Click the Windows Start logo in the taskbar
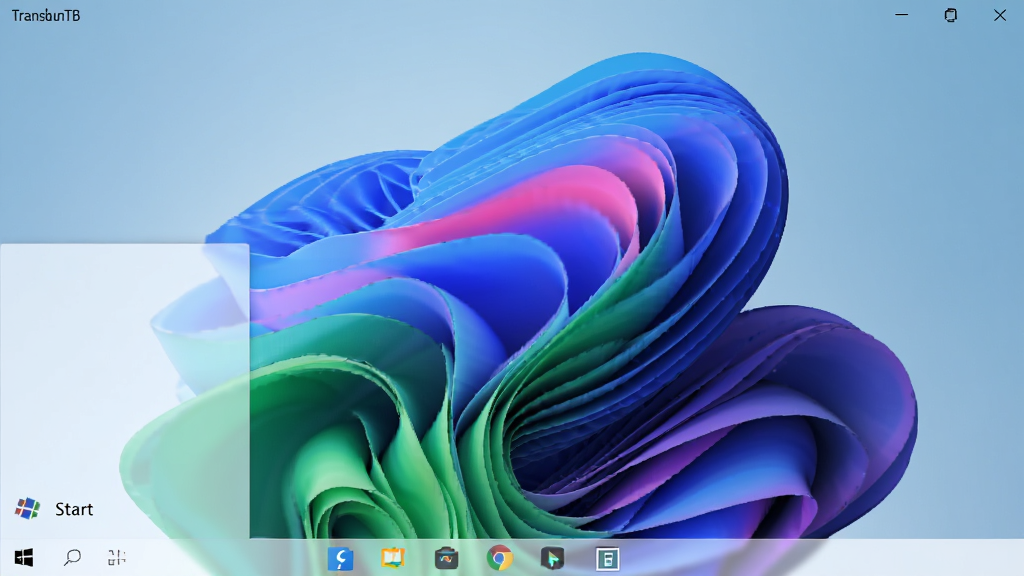This screenshot has width=1024, height=576. pyautogui.click(x=24, y=557)
